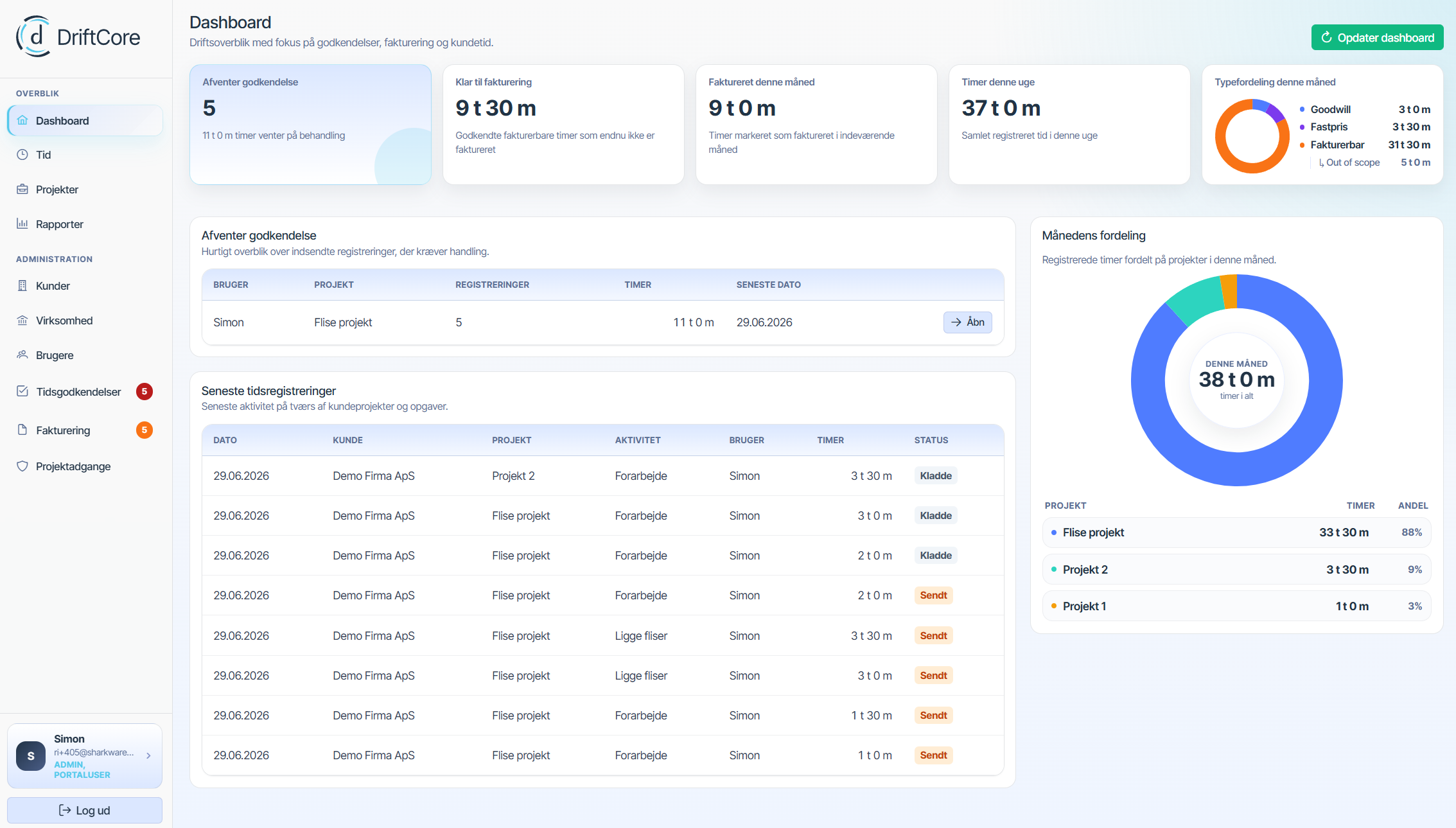The width and height of the screenshot is (1456, 828).
Task: Open the Dashboard menu item
Action: [x=85, y=120]
